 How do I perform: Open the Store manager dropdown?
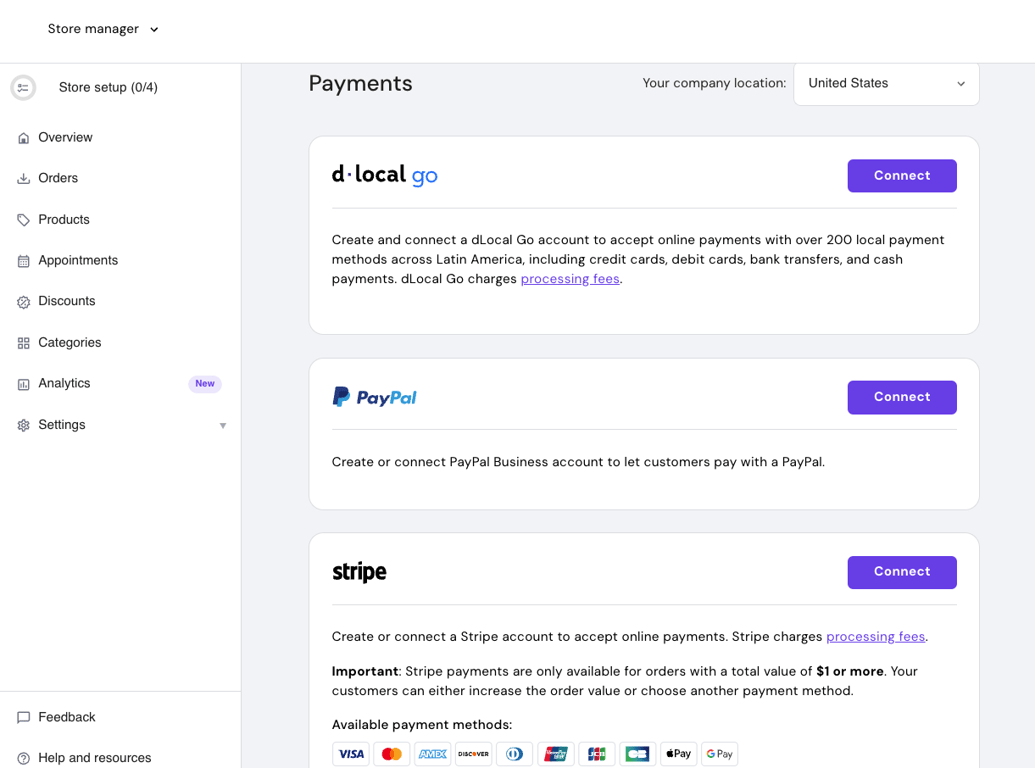pos(103,29)
